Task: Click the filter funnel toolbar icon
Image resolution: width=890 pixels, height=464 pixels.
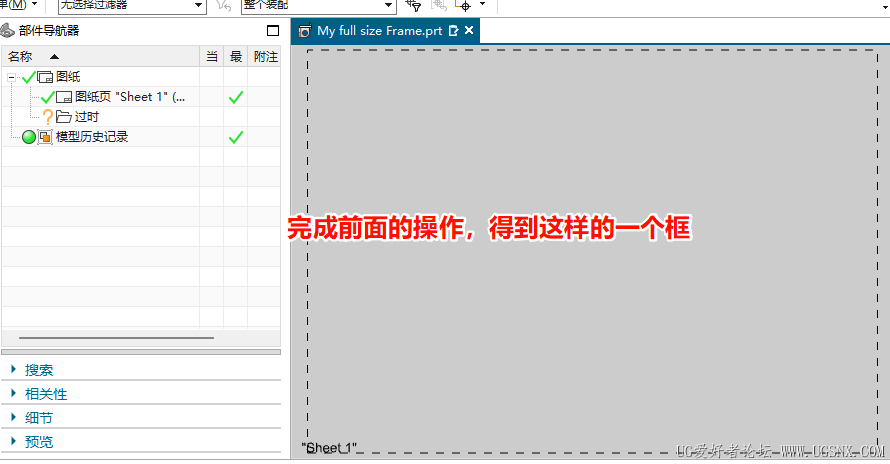Action: click(x=413, y=6)
